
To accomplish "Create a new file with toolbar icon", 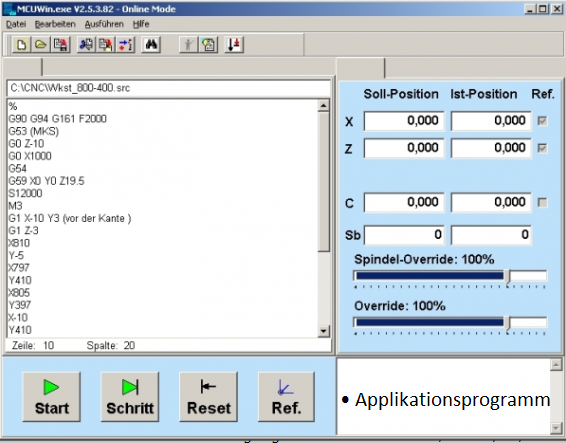I will click(21, 45).
